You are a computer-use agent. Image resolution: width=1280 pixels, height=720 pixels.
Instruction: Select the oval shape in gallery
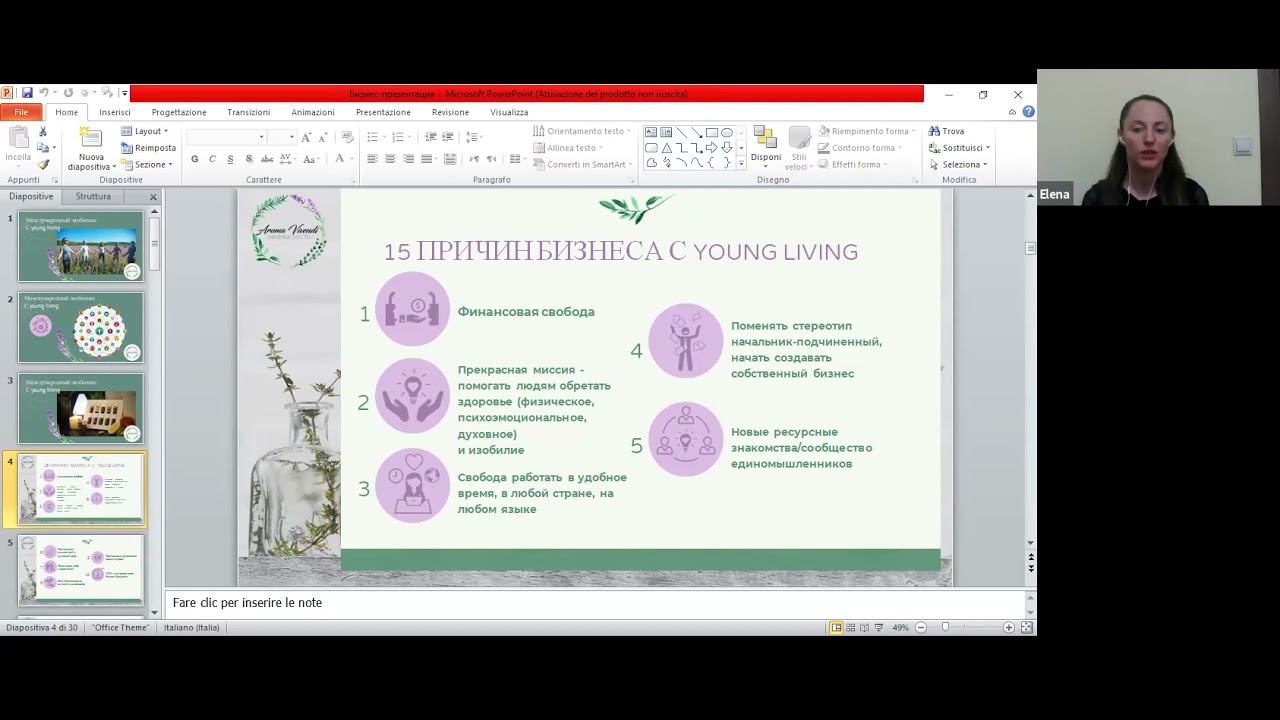(726, 132)
